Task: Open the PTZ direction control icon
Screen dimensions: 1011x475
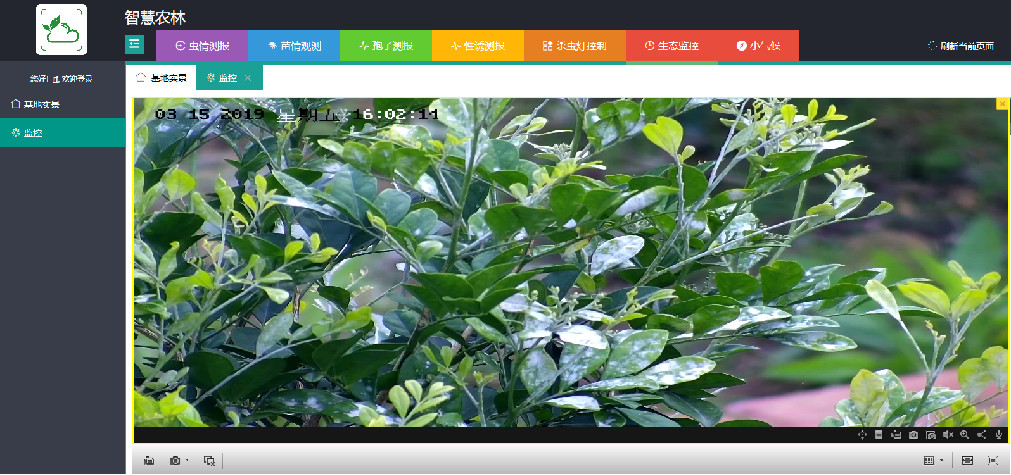Action: [x=862, y=435]
